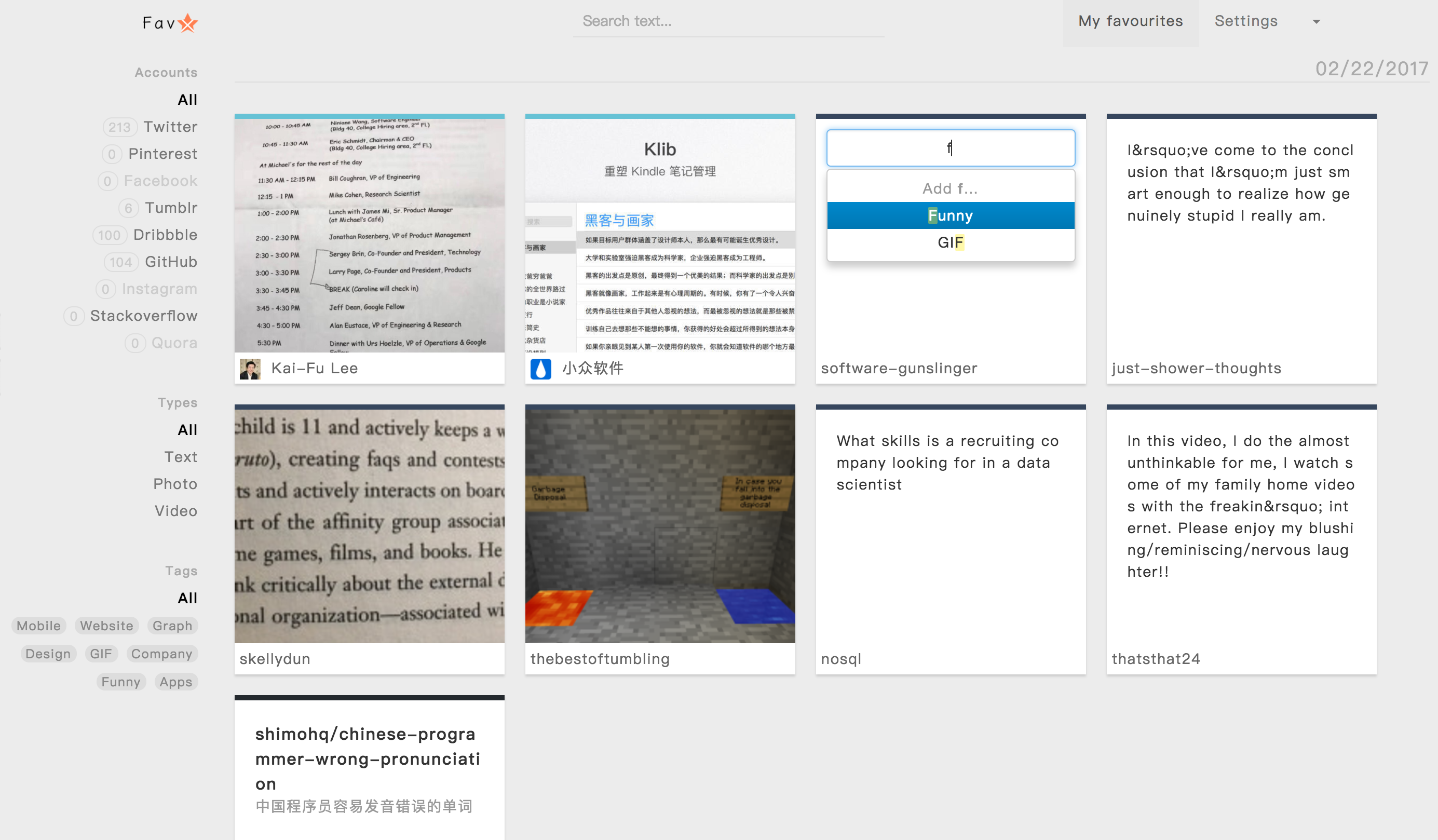1438x840 pixels.
Task: Show only Stackoverflow account items
Action: (143, 316)
